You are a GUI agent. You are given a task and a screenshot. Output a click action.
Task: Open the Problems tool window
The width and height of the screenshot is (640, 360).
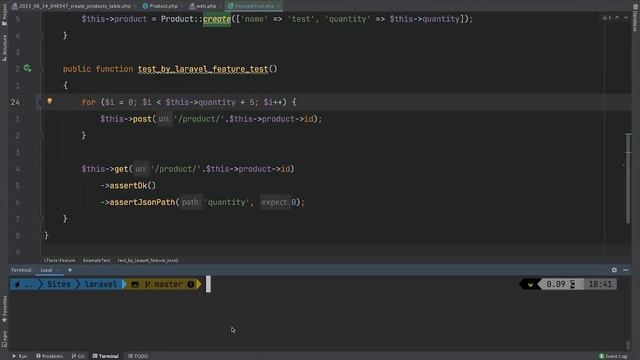tap(49, 356)
